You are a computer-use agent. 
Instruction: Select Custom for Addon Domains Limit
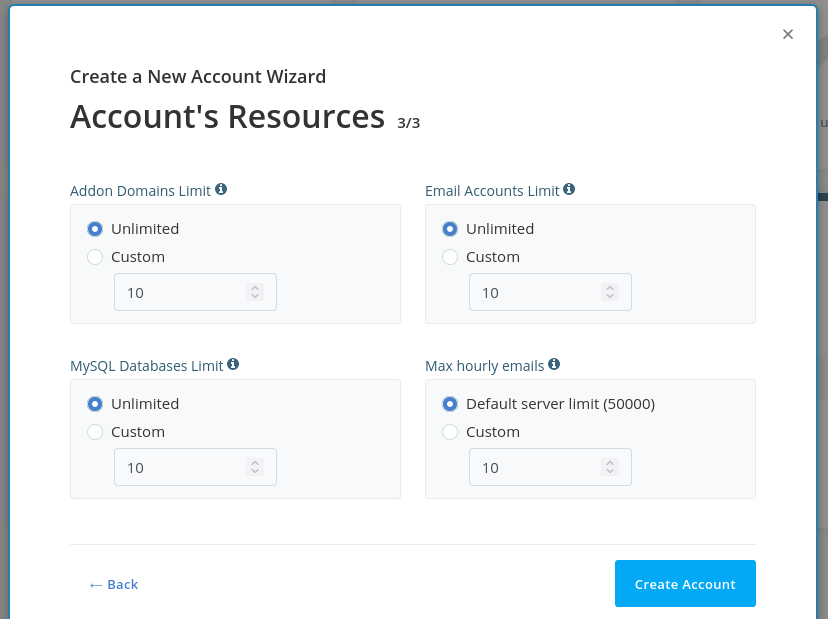click(95, 257)
